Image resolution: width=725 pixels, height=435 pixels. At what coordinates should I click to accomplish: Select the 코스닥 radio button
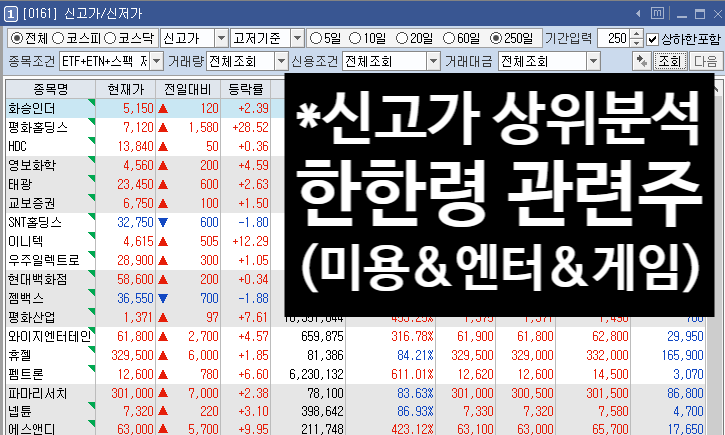tap(110, 38)
